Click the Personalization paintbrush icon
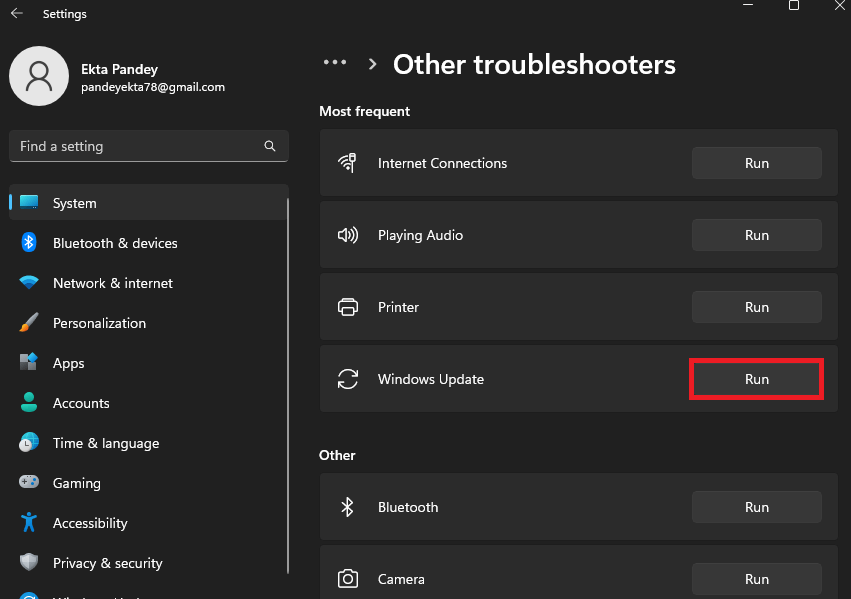851x599 pixels. 29,323
